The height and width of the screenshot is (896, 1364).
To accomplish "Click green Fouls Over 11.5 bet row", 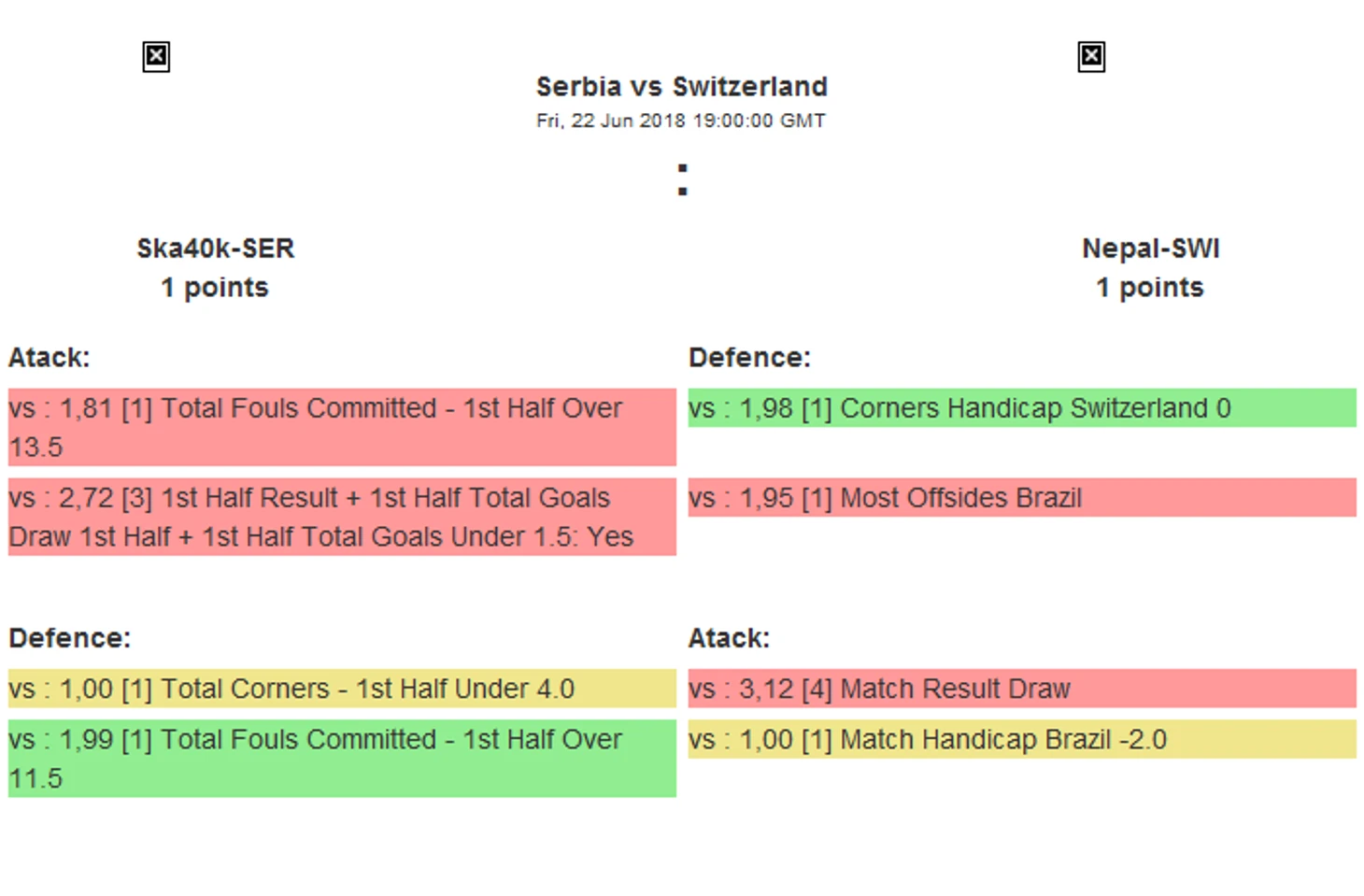I will (x=342, y=758).
